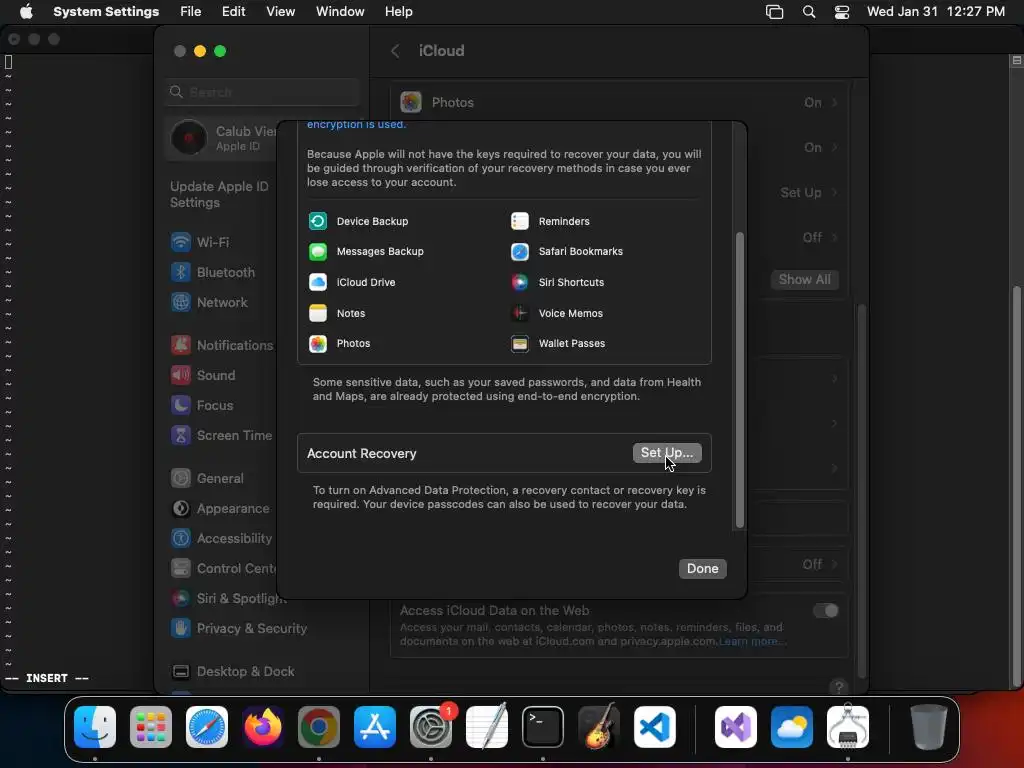This screenshot has height=768, width=1024.
Task: Open the Photos On chevron row
Action: coord(619,103)
